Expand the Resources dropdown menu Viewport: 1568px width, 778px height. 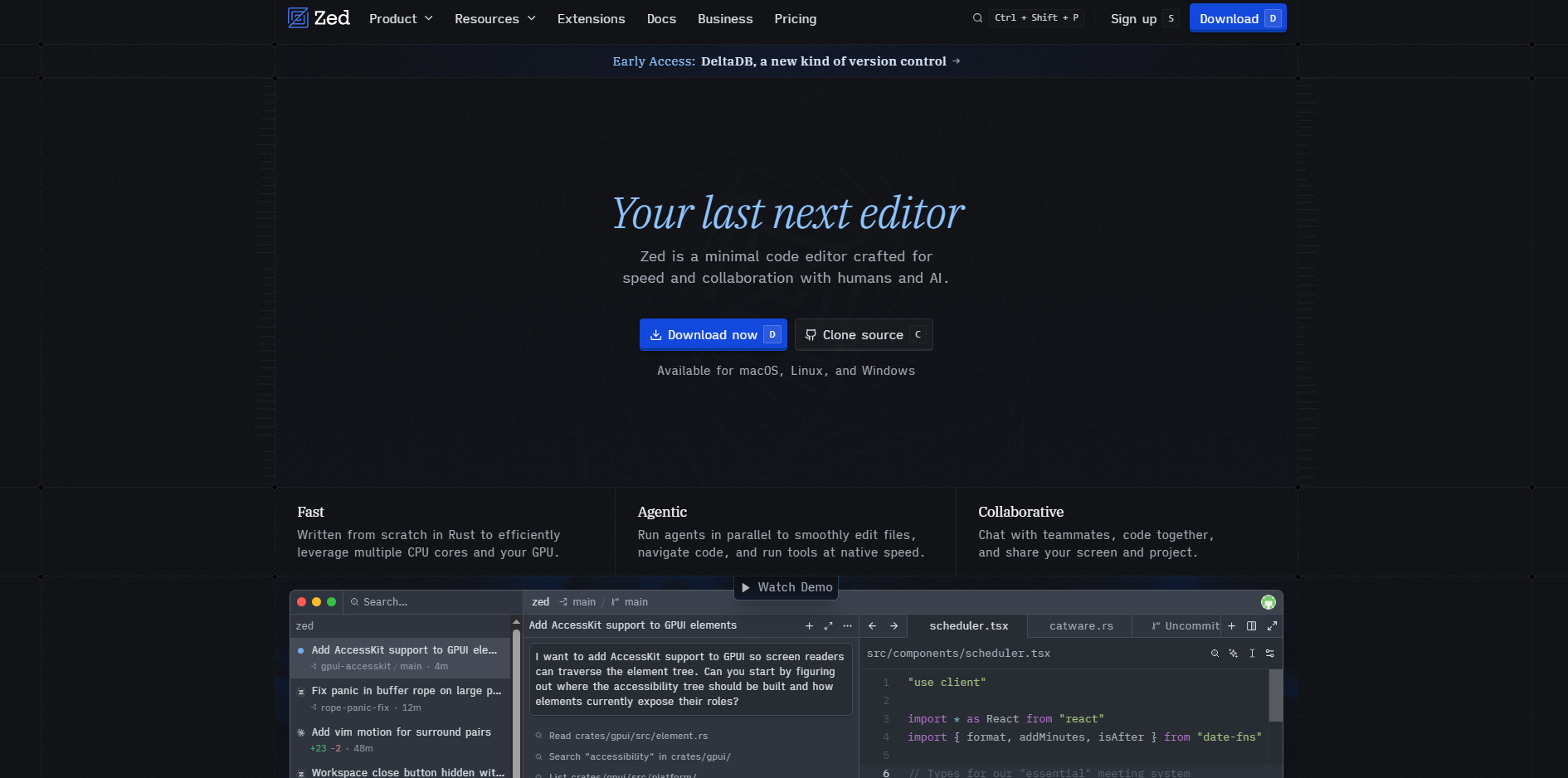pos(495,18)
